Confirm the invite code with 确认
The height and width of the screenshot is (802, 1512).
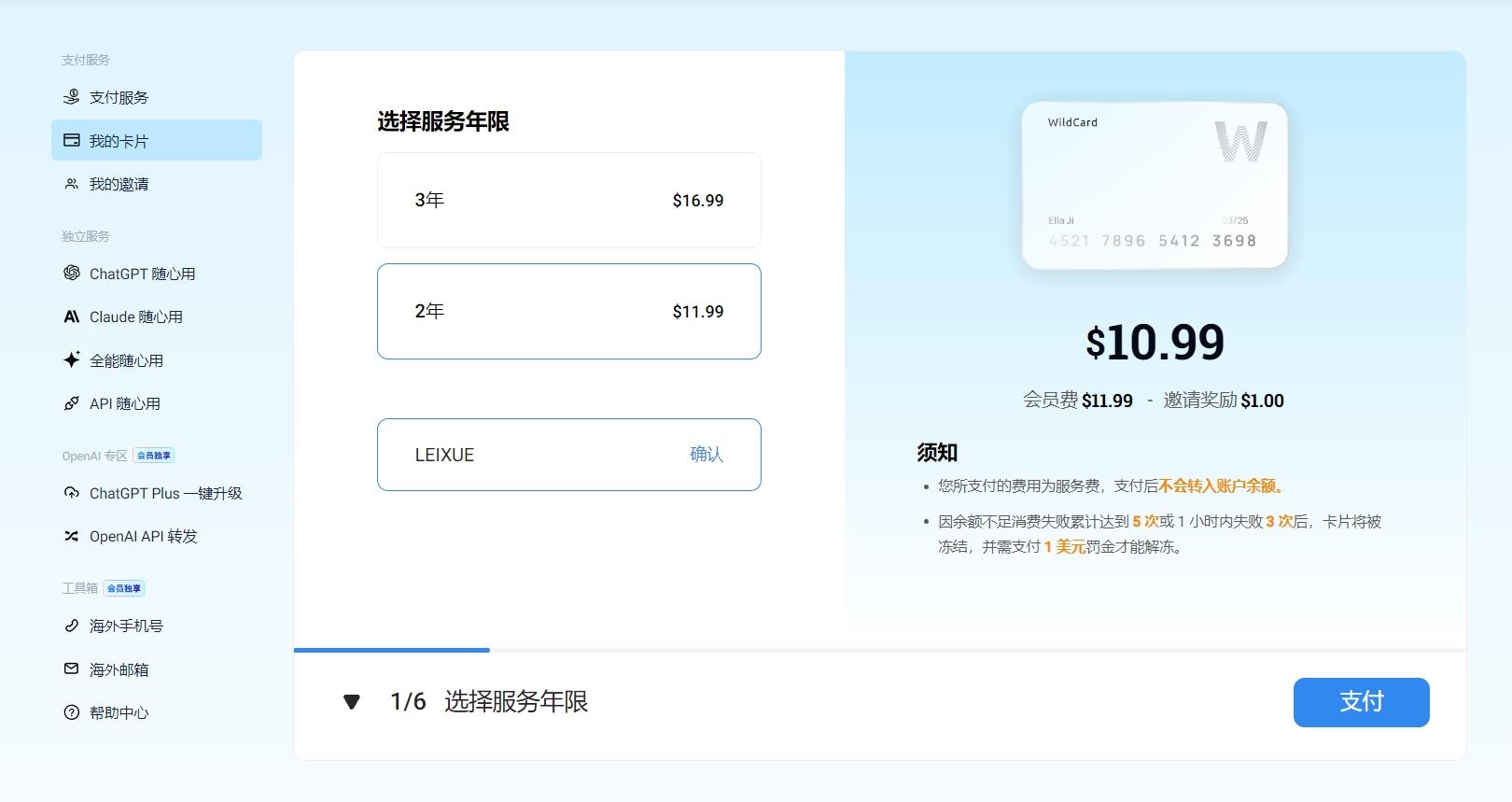pos(707,454)
